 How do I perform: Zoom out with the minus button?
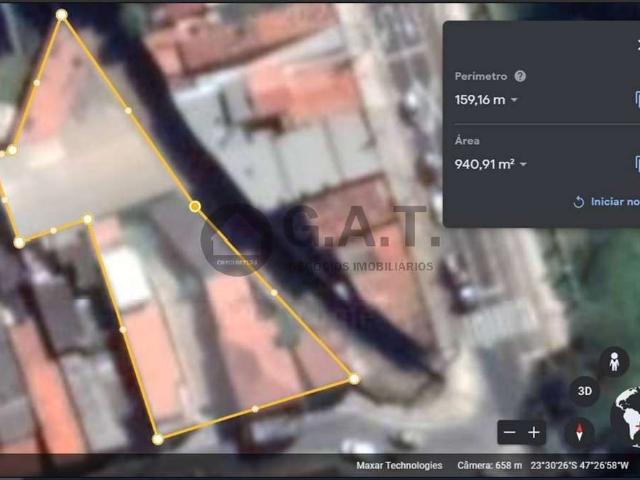coord(510,432)
